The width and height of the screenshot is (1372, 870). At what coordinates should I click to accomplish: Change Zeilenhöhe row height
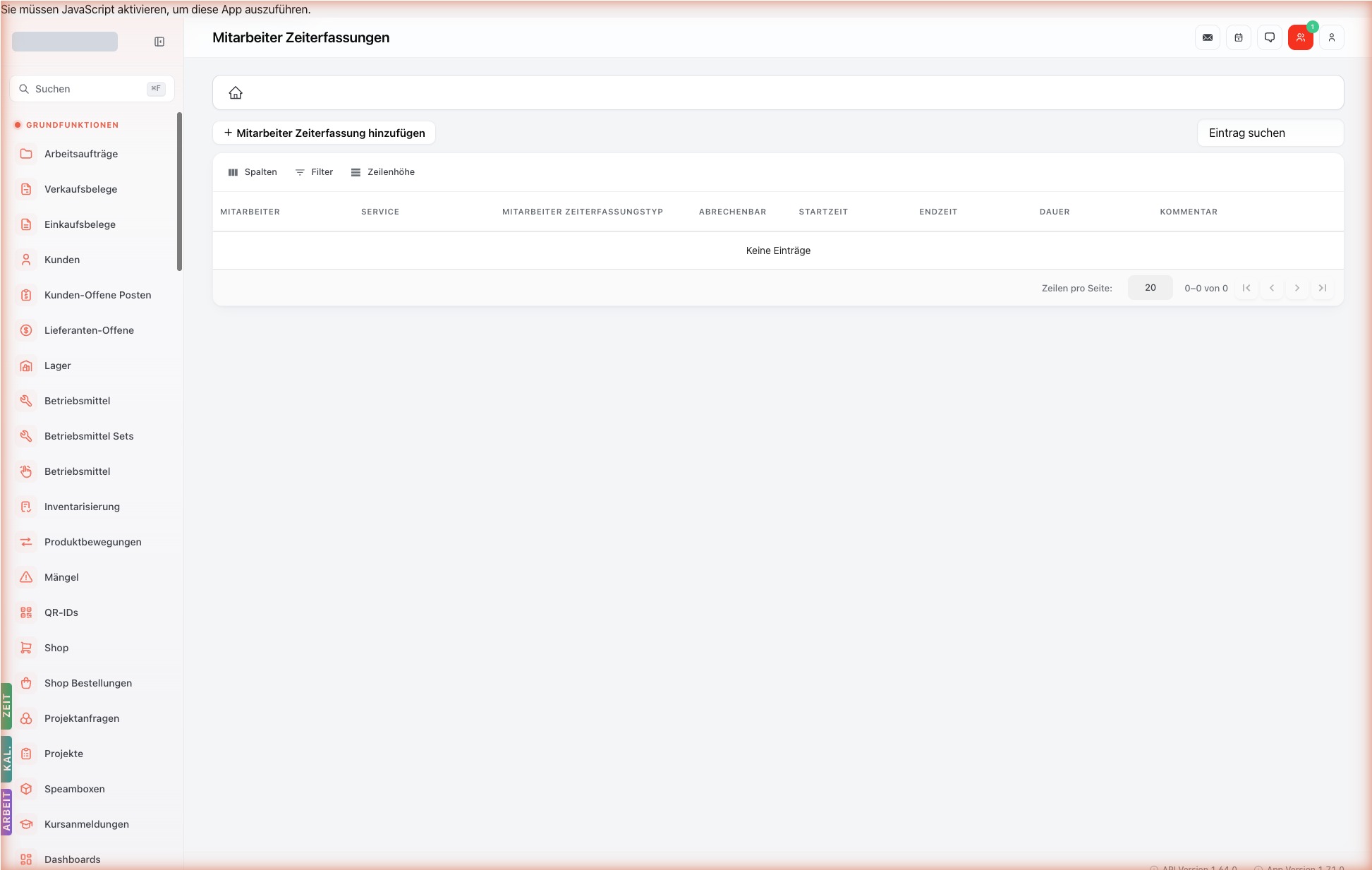[x=383, y=172]
